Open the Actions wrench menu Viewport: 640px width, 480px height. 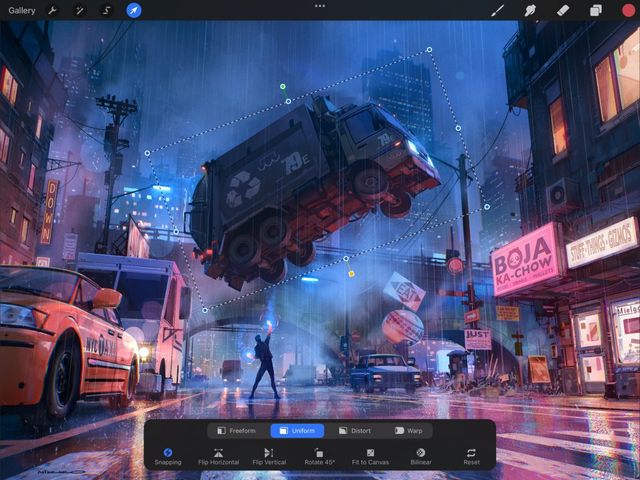click(52, 11)
